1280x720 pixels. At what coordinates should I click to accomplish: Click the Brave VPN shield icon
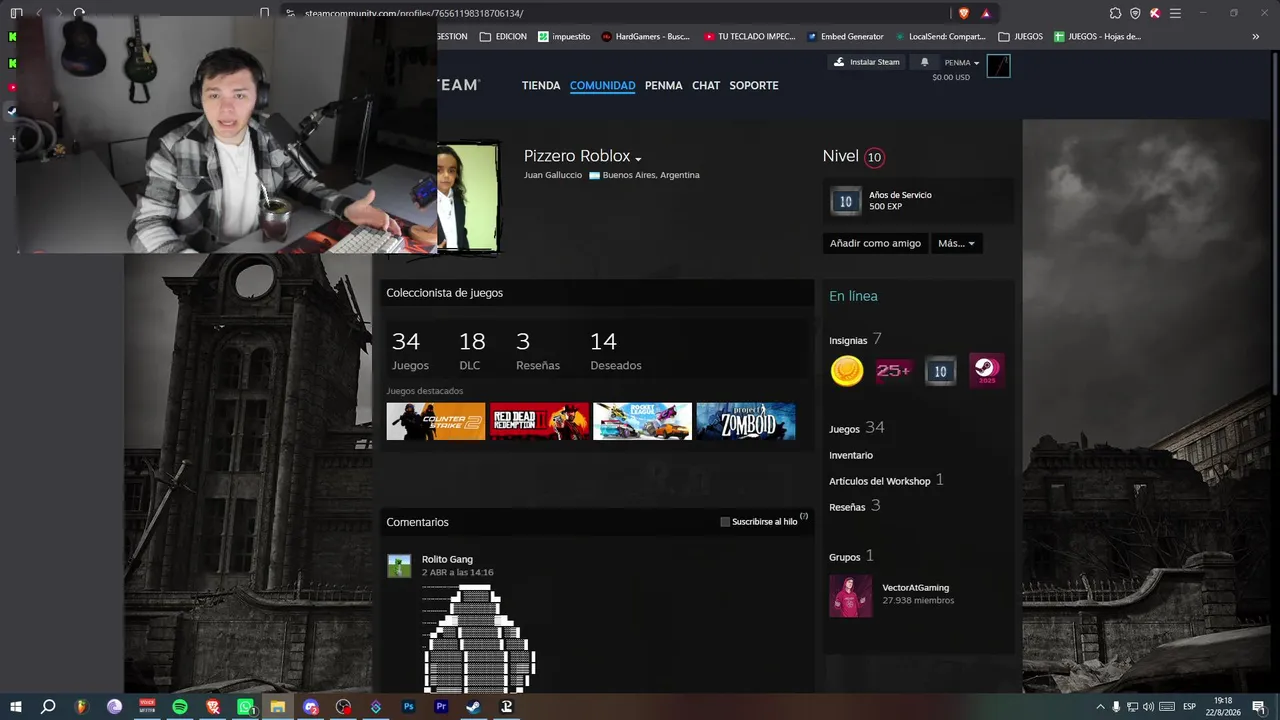click(1135, 13)
